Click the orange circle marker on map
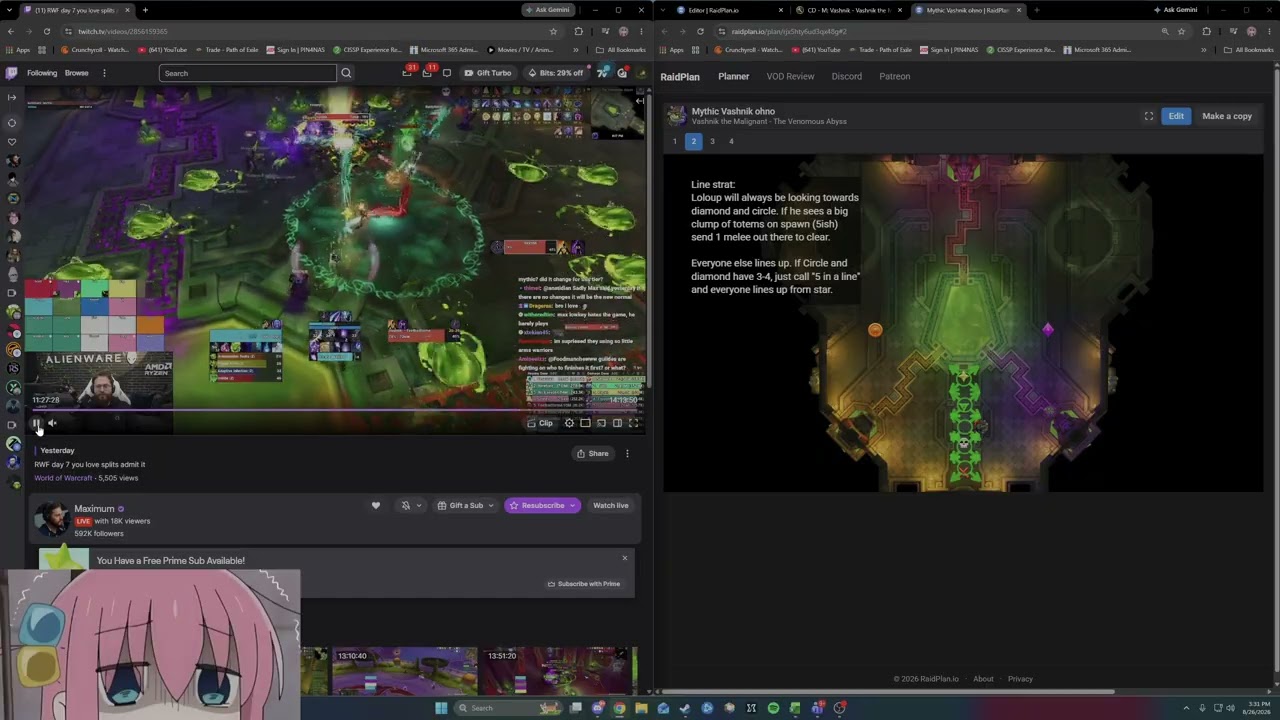 pos(875,330)
